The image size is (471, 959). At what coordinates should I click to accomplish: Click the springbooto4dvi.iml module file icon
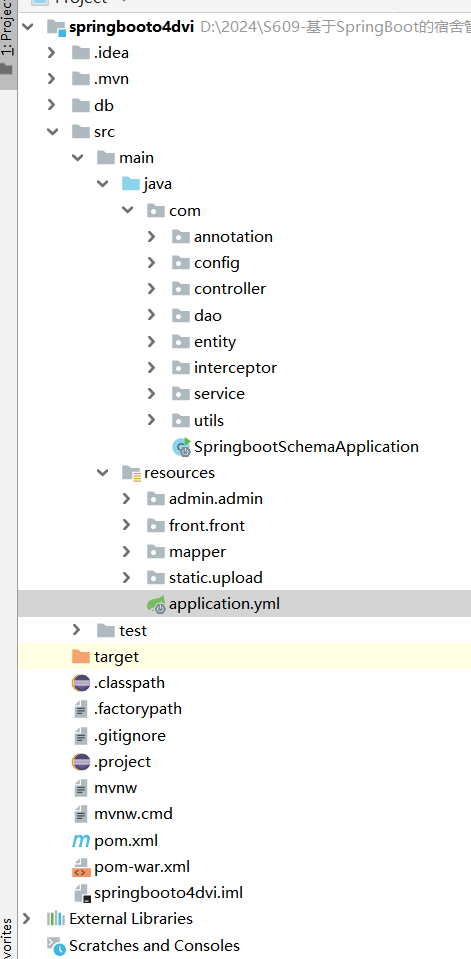click(82, 893)
